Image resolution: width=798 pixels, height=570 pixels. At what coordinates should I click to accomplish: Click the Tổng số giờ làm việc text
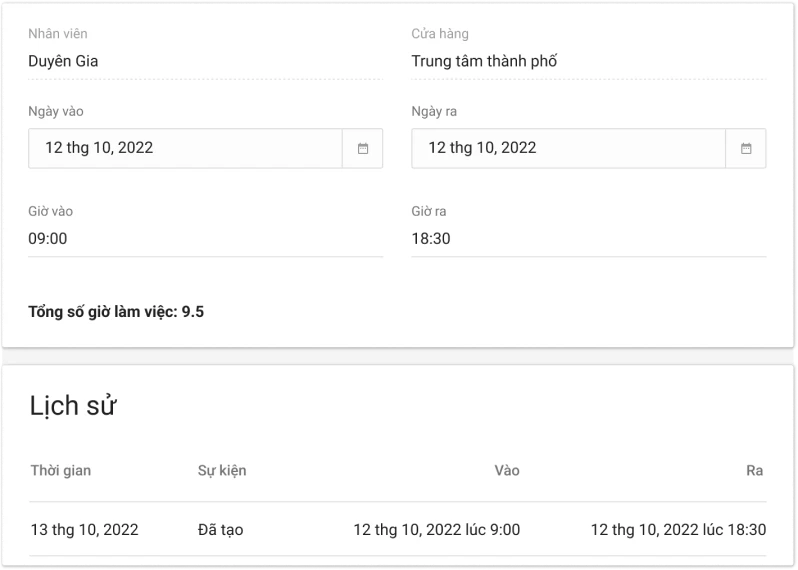(x=116, y=312)
